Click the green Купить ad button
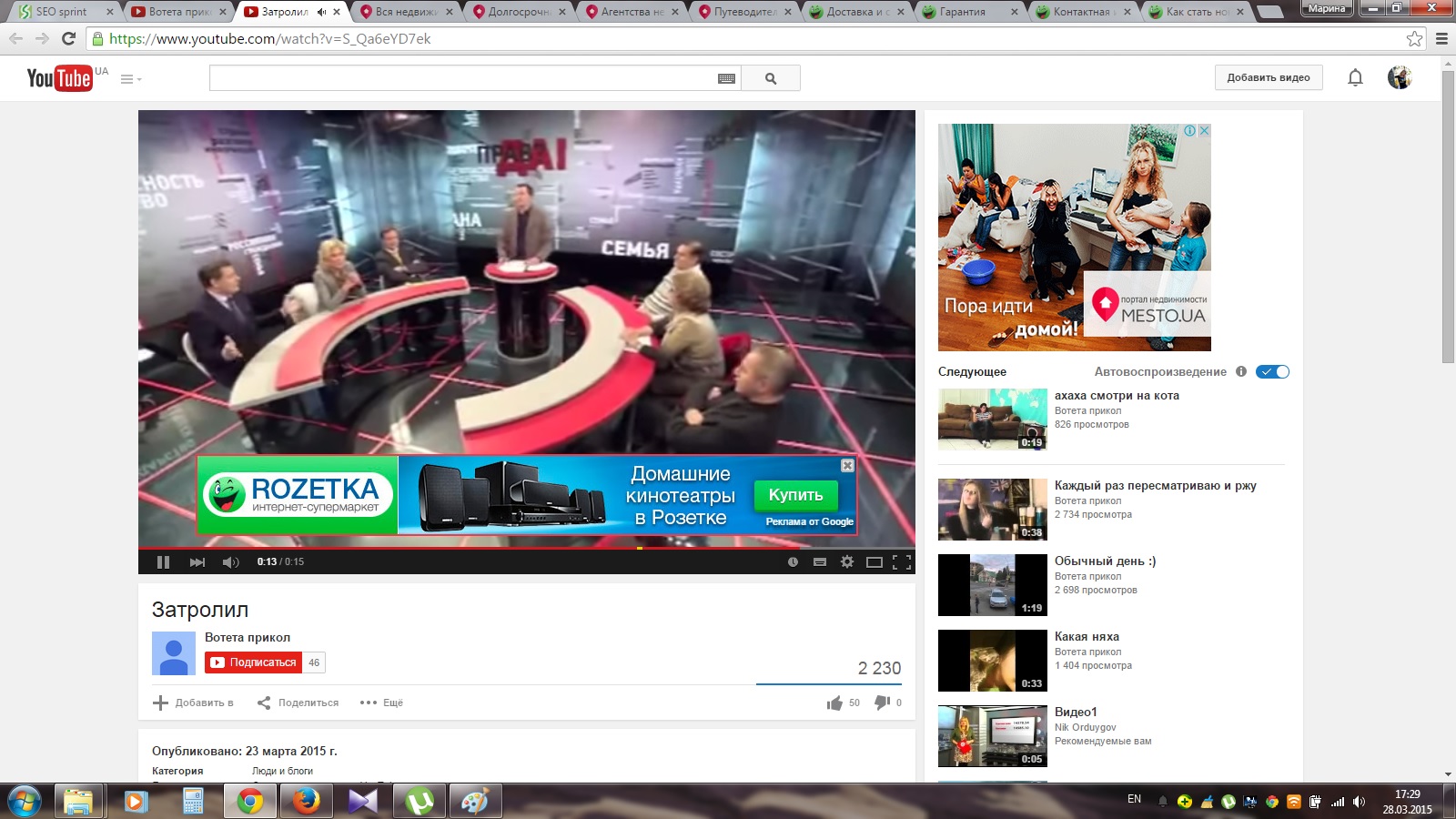Viewport: 1456px width, 819px height. pos(795,495)
